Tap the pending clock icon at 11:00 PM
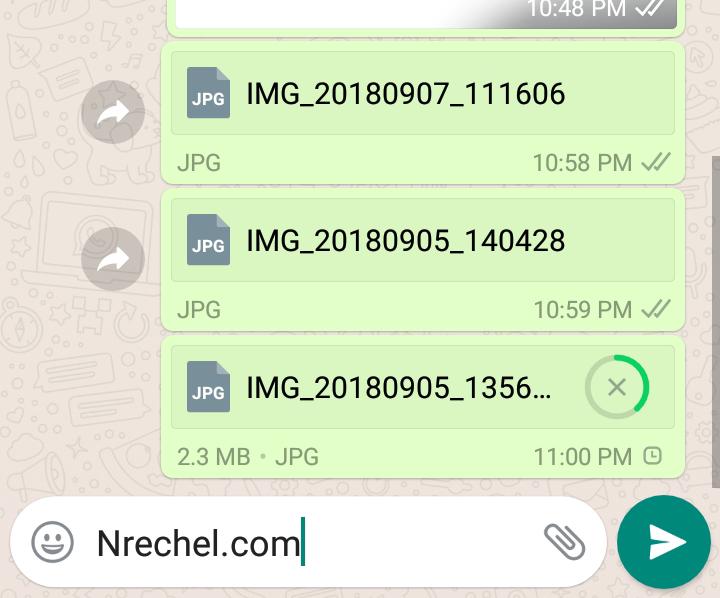Viewport: 720px width, 598px height. [x=652, y=456]
